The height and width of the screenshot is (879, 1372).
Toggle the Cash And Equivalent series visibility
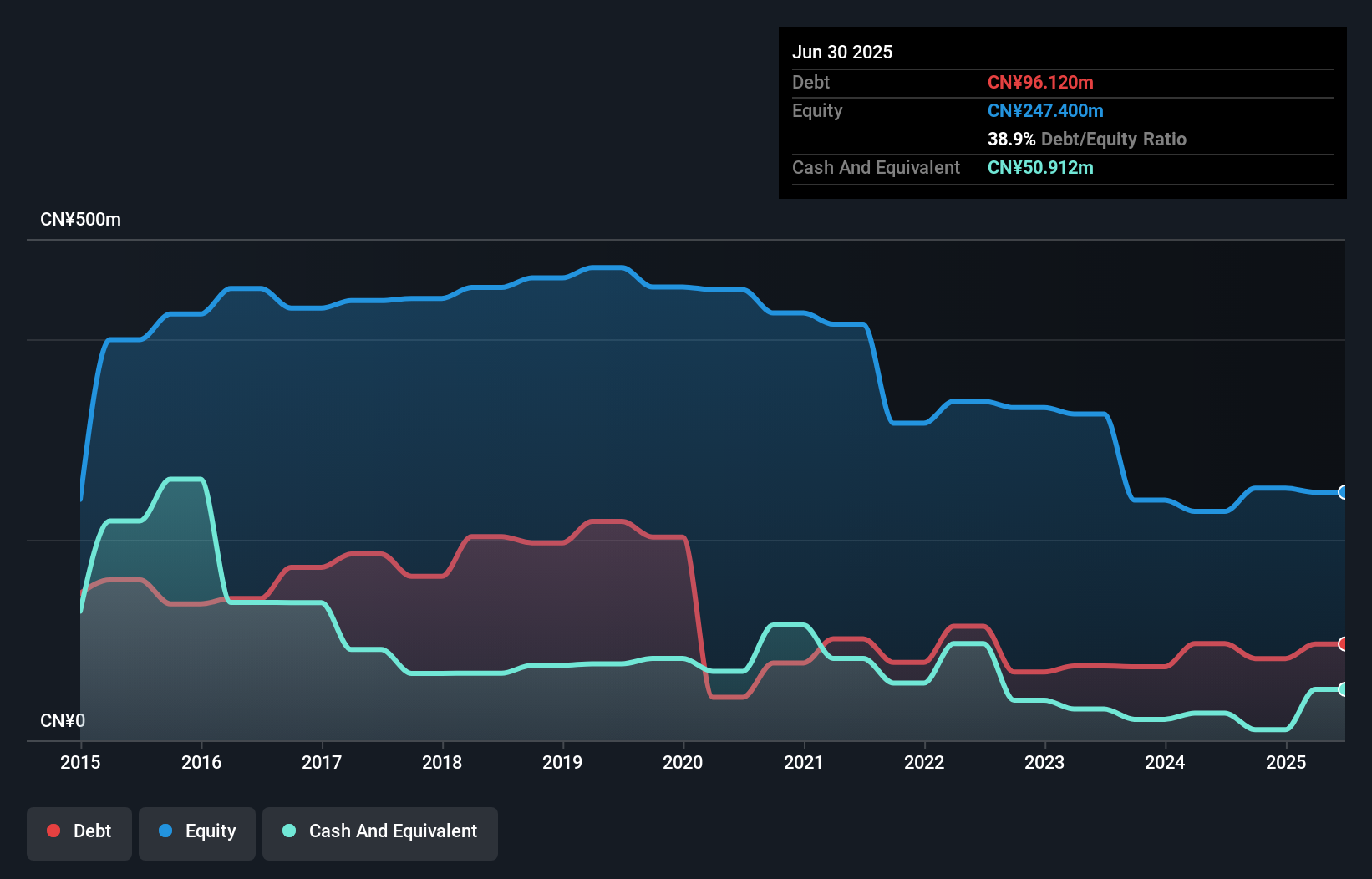click(380, 831)
